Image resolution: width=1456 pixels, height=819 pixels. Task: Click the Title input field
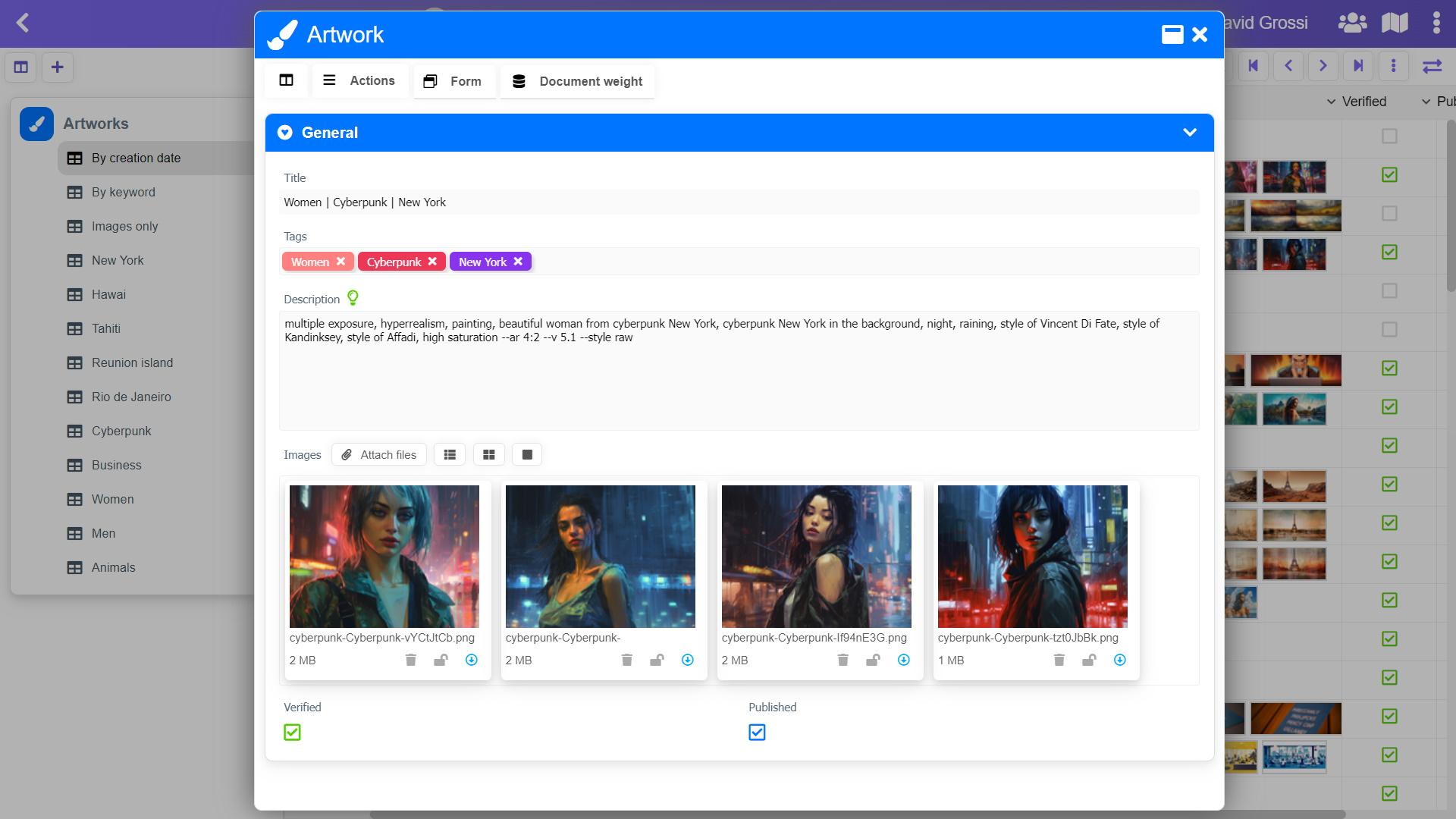coord(739,202)
